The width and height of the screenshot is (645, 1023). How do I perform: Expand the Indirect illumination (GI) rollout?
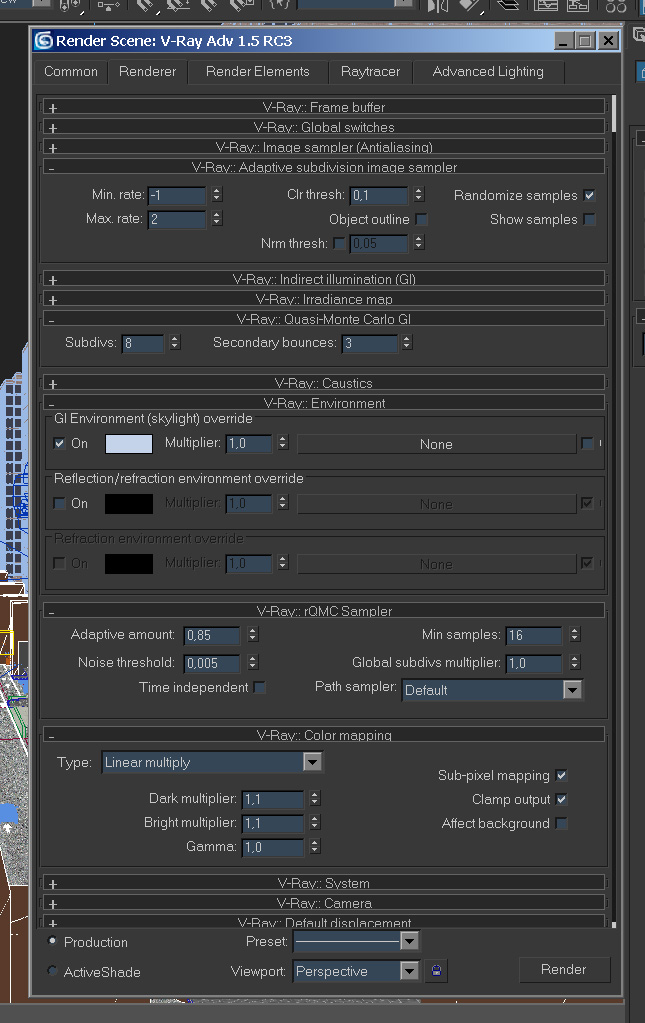324,279
